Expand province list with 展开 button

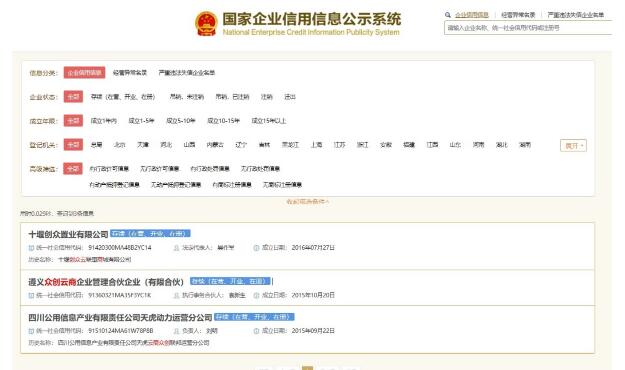[574, 146]
